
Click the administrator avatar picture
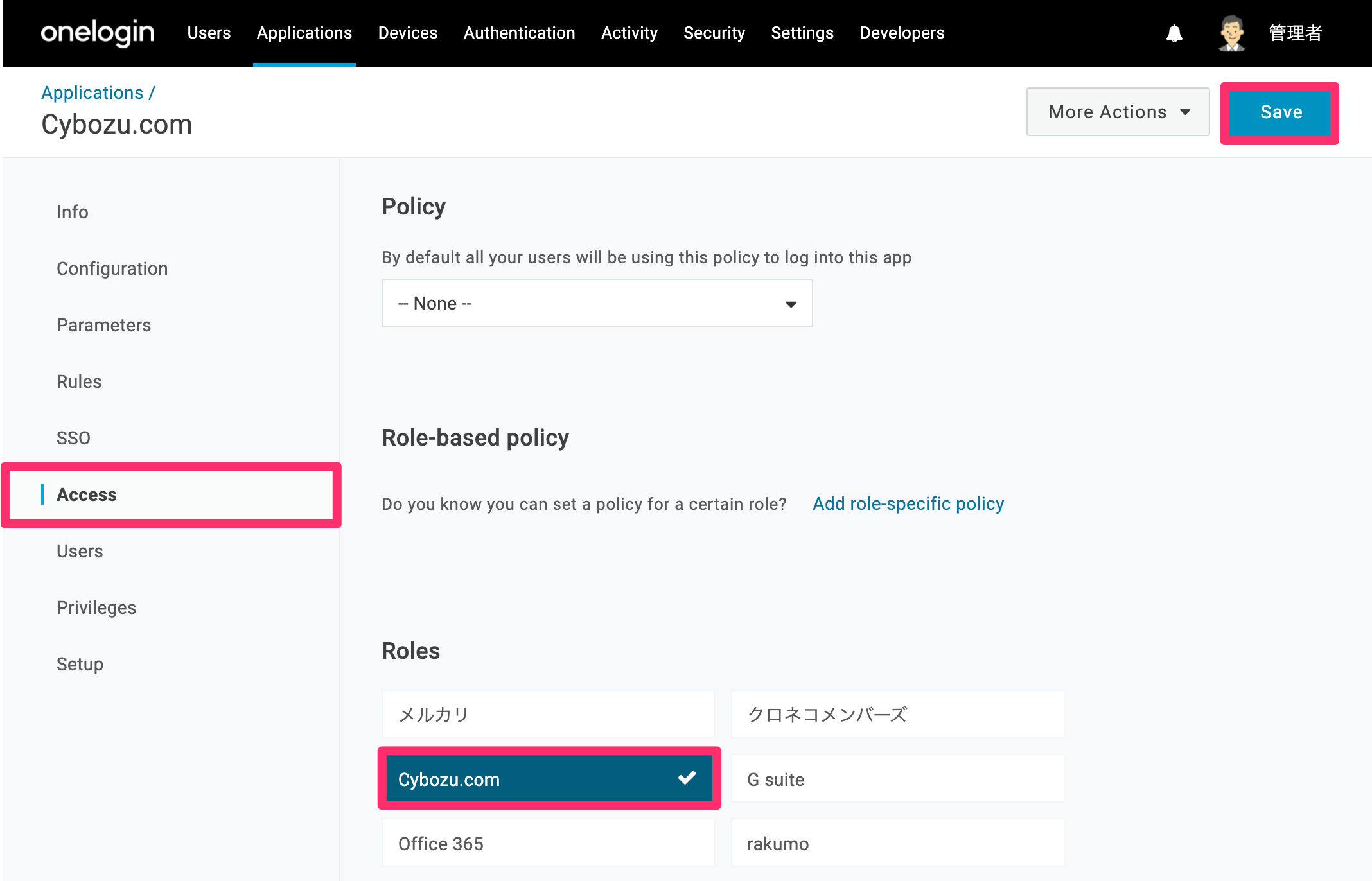point(1231,33)
